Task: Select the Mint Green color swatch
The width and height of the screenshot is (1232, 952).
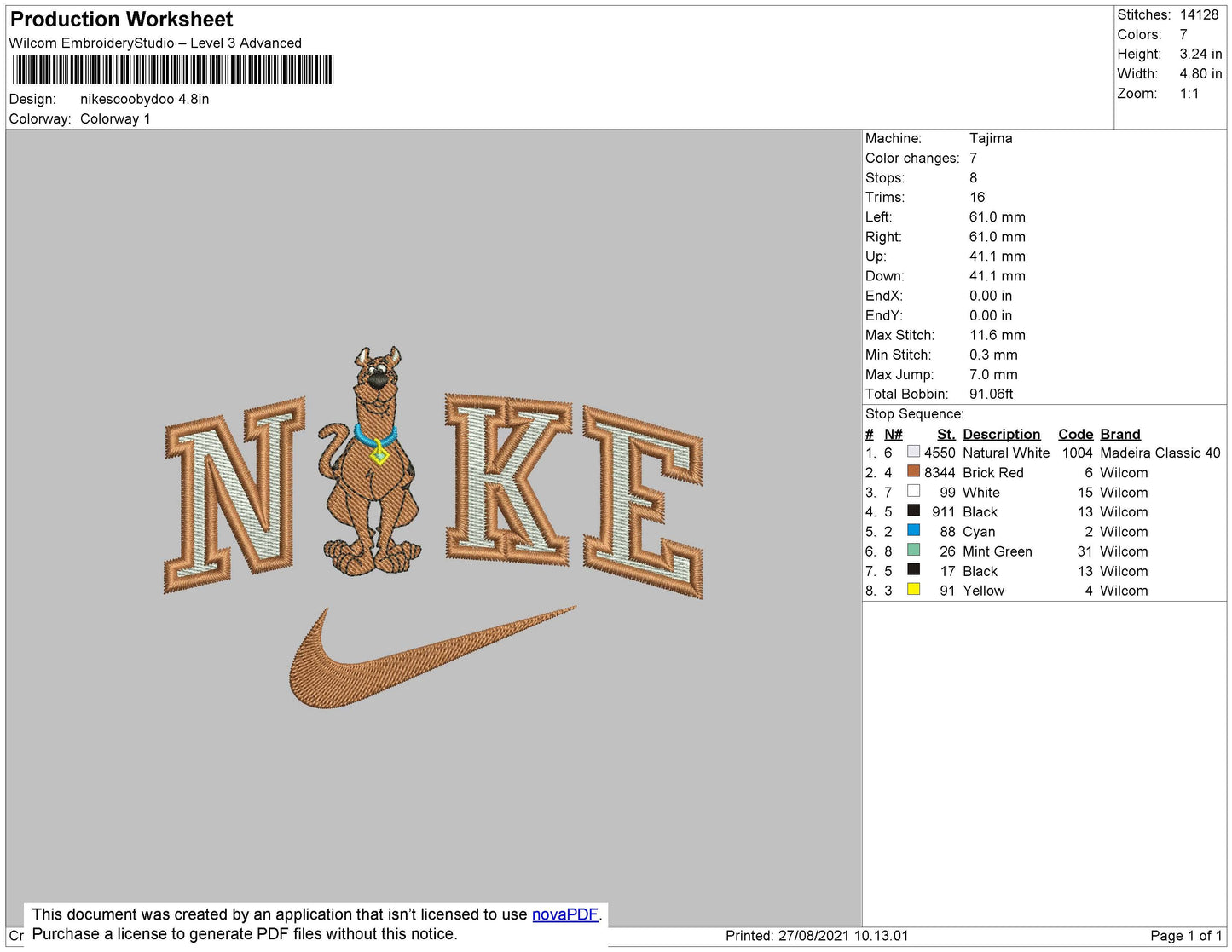Action: [x=913, y=550]
